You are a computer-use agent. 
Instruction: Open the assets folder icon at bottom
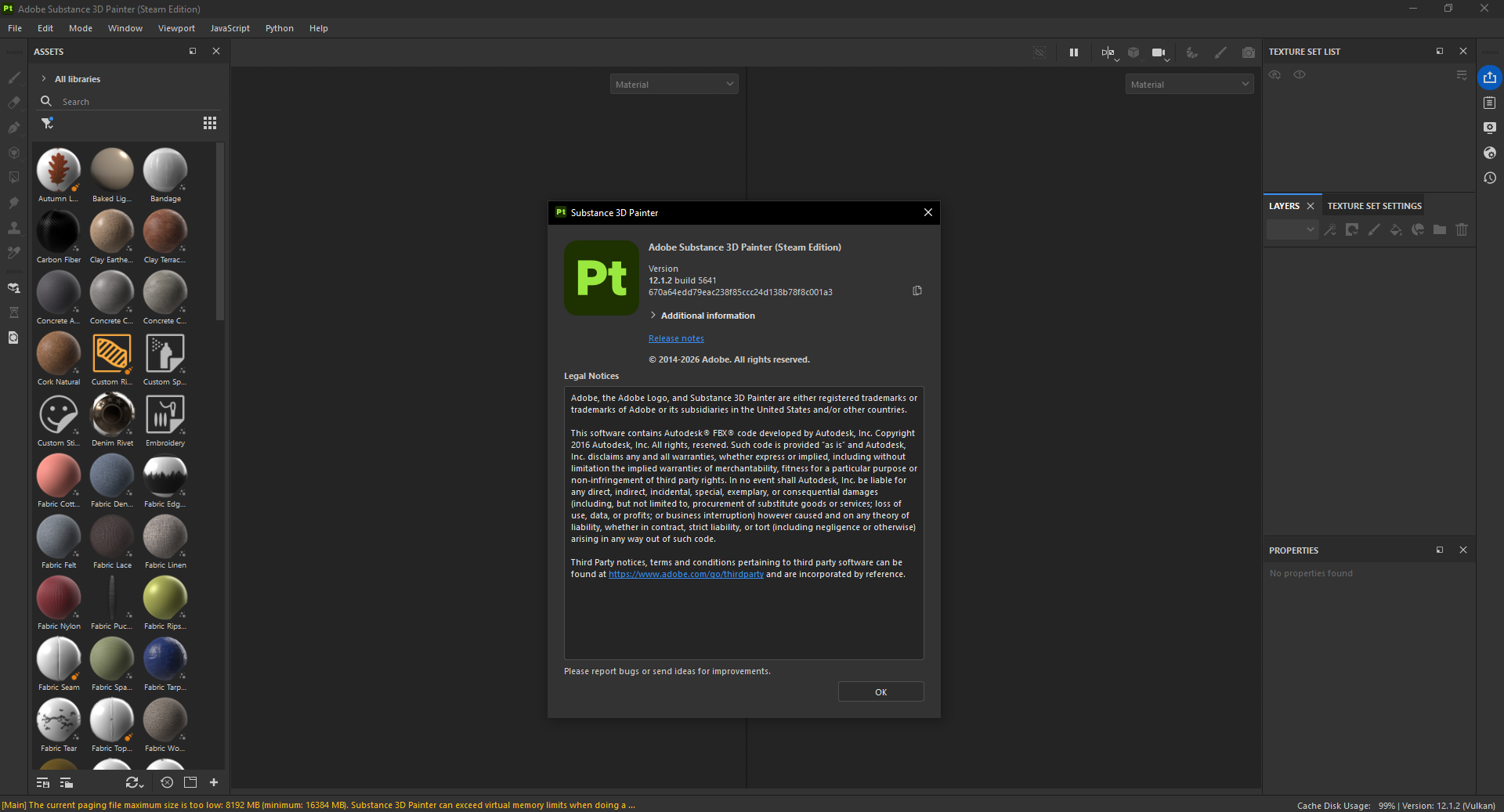pos(190,782)
